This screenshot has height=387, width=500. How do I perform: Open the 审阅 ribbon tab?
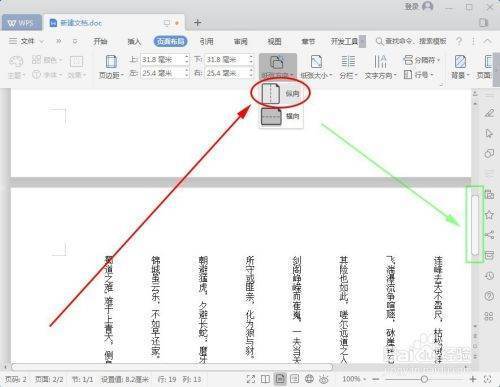[241, 41]
